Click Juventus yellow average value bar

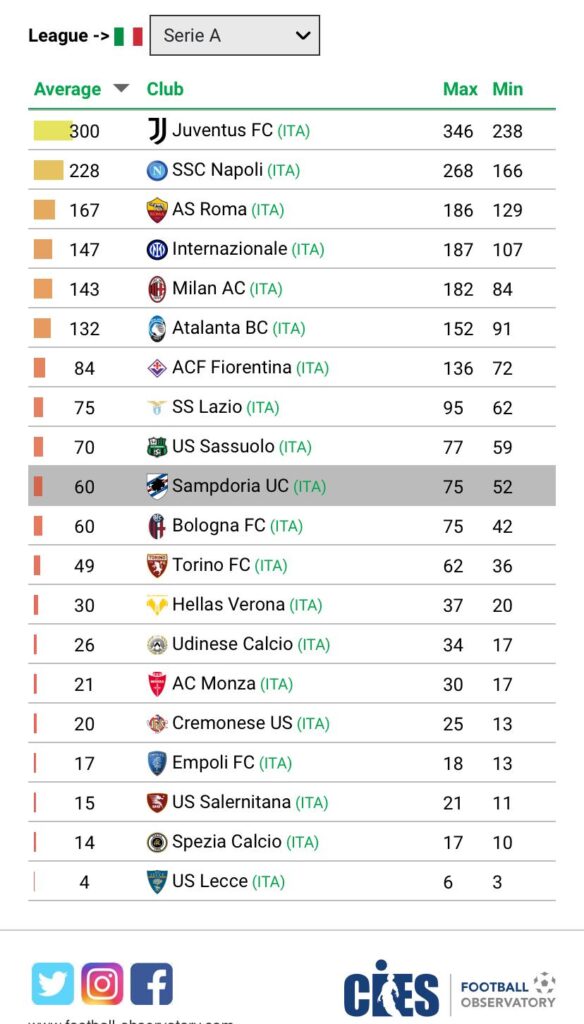52,131
